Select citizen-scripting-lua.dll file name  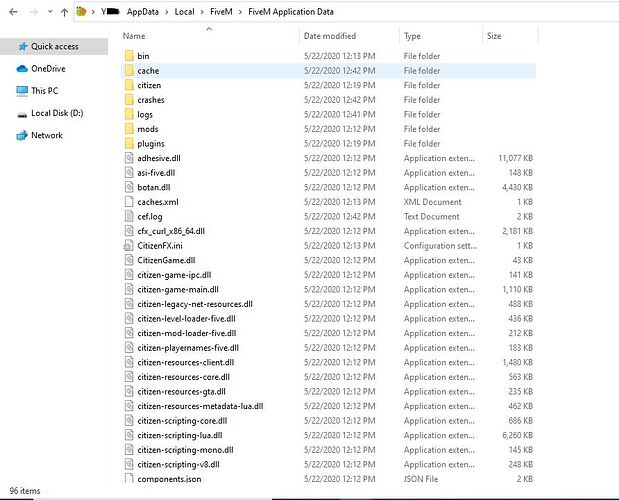coord(180,435)
